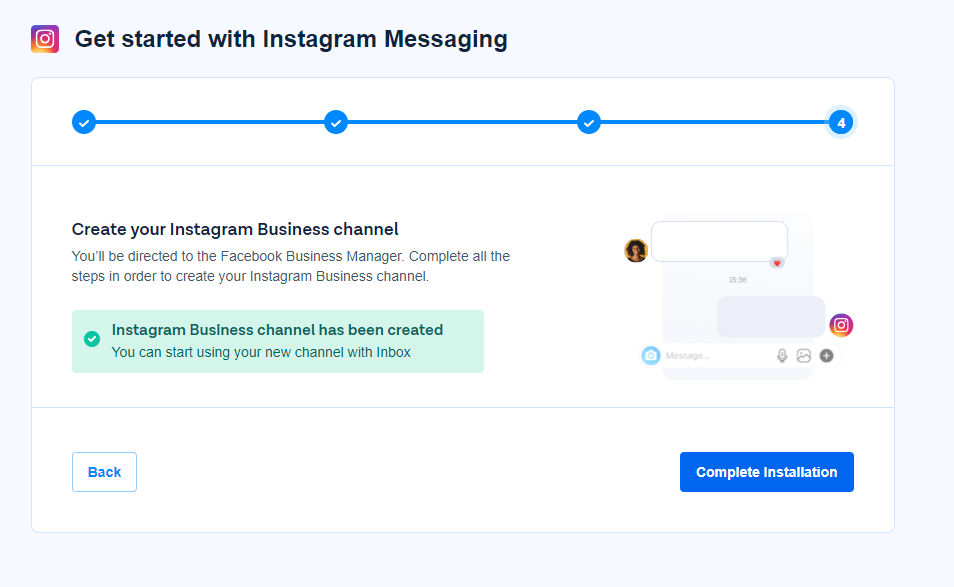Click the microphone icon in message bar
The height and width of the screenshot is (587, 954).
[782, 356]
